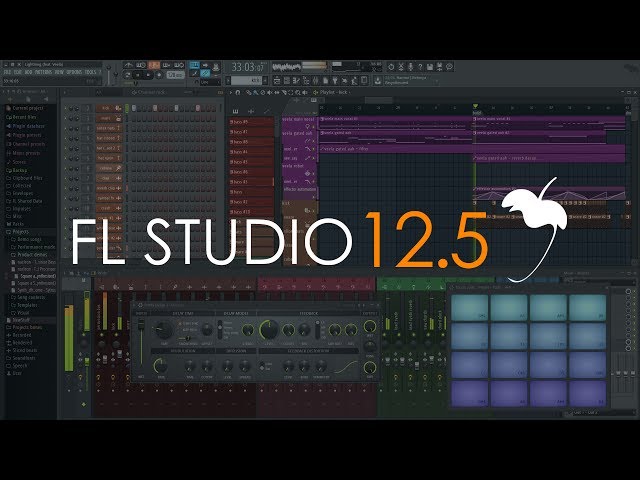Open the VIEW menu
The height and width of the screenshot is (480, 640).
60,72
